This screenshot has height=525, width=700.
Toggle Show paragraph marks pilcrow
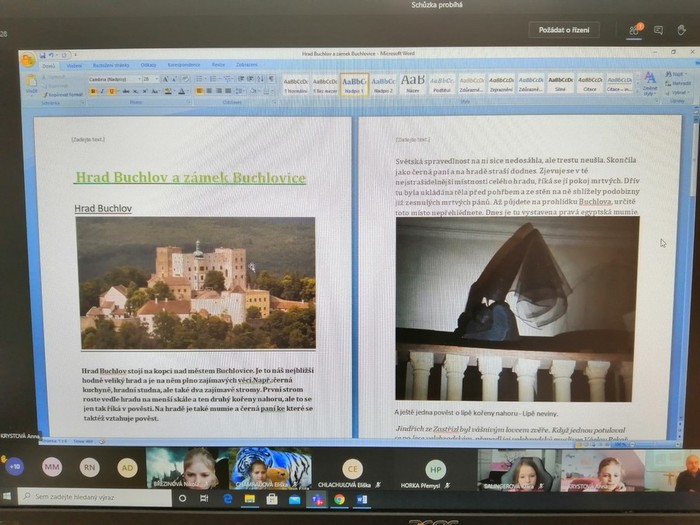pos(271,79)
